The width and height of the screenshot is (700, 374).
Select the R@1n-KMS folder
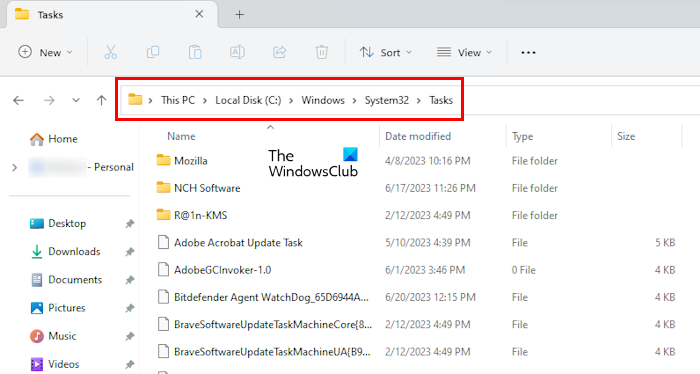point(200,215)
